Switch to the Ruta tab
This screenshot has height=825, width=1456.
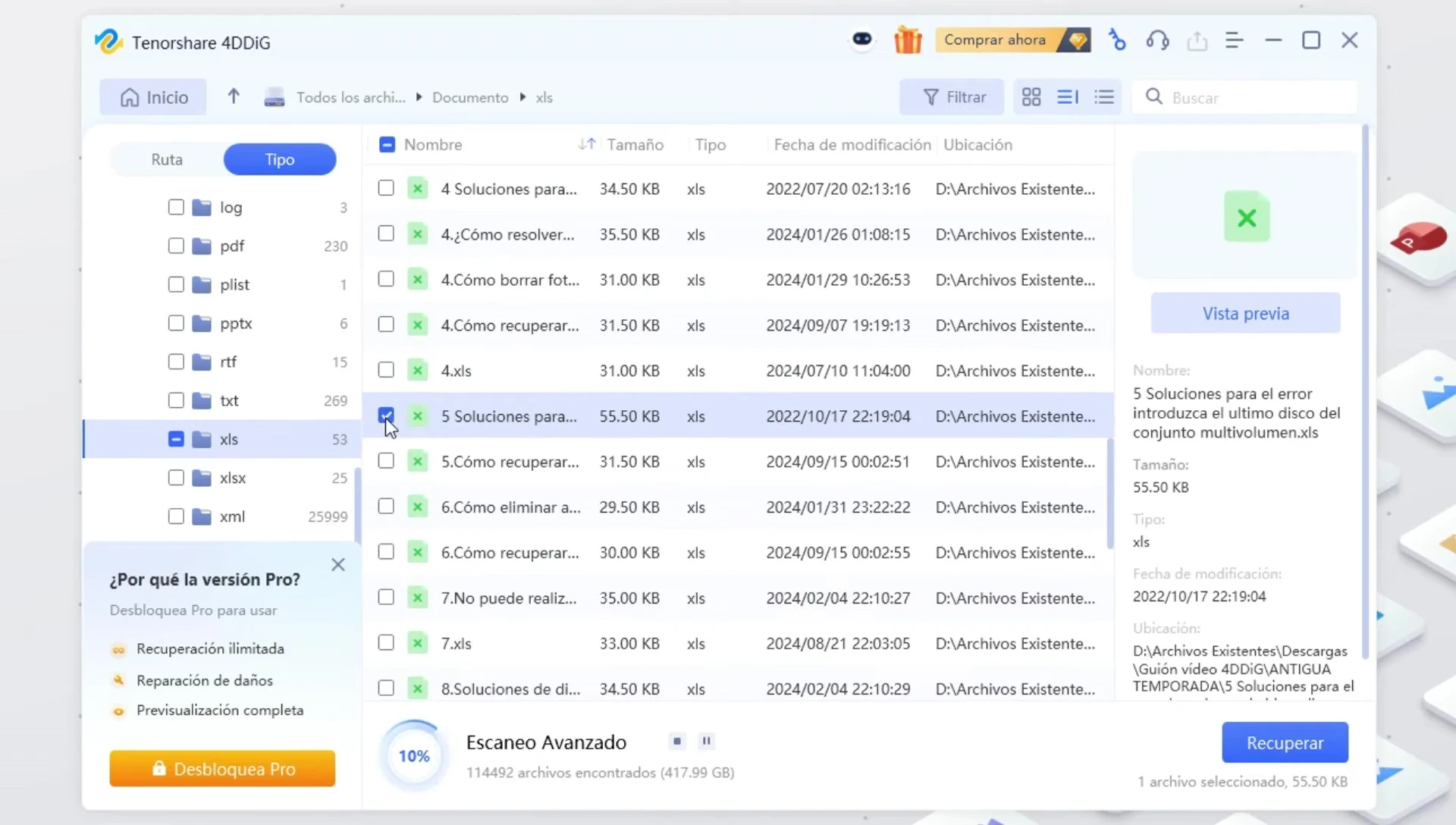pyautogui.click(x=167, y=159)
